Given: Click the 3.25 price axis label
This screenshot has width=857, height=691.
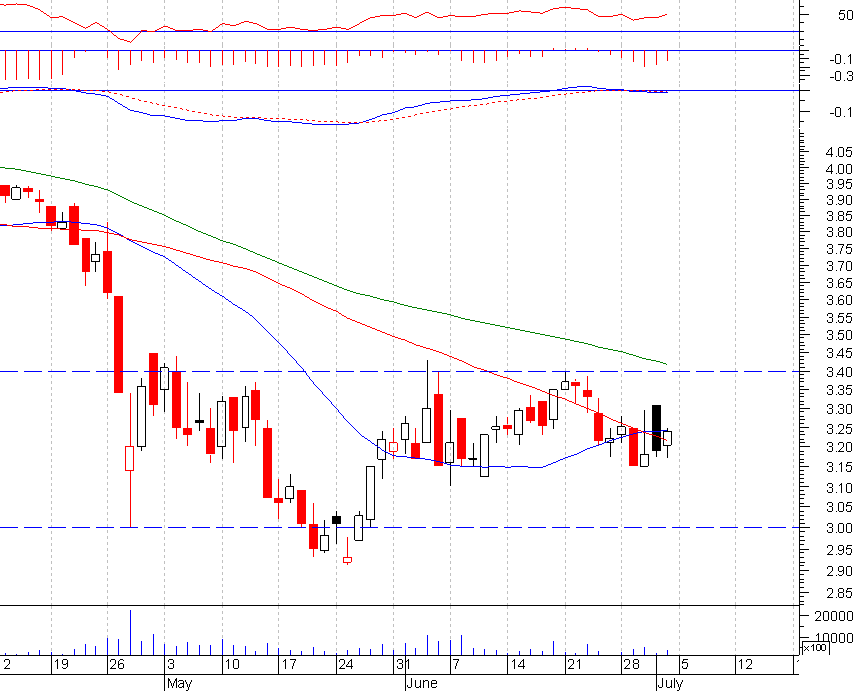Looking at the screenshot, I should (x=839, y=429).
